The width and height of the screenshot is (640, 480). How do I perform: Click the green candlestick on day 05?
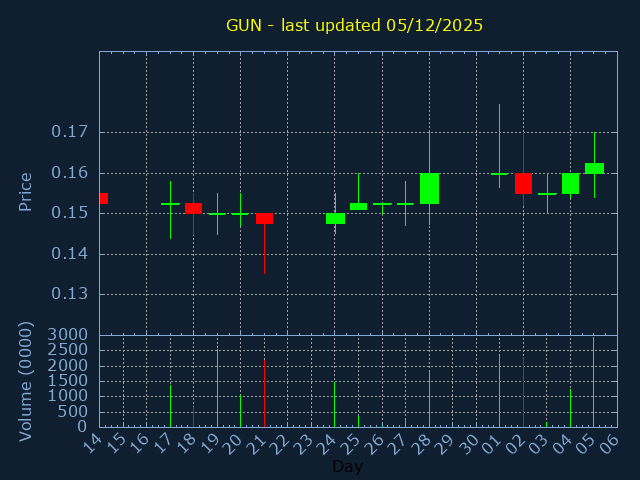point(594,168)
